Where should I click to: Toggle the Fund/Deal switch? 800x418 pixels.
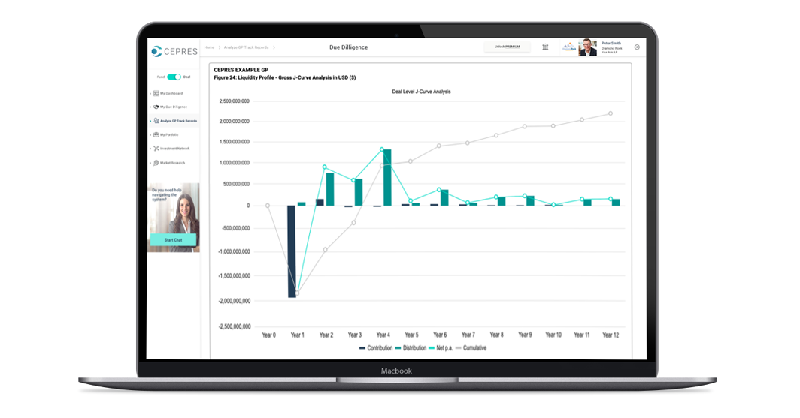point(174,77)
